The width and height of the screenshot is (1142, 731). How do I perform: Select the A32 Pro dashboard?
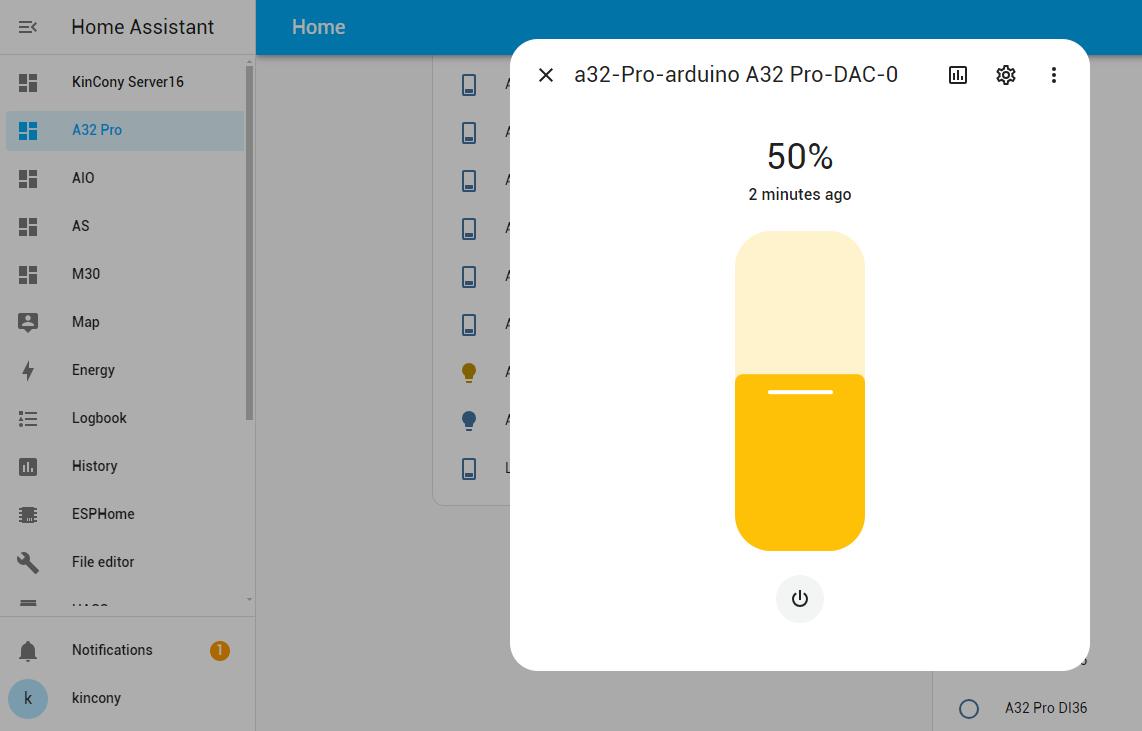[x=97, y=130]
